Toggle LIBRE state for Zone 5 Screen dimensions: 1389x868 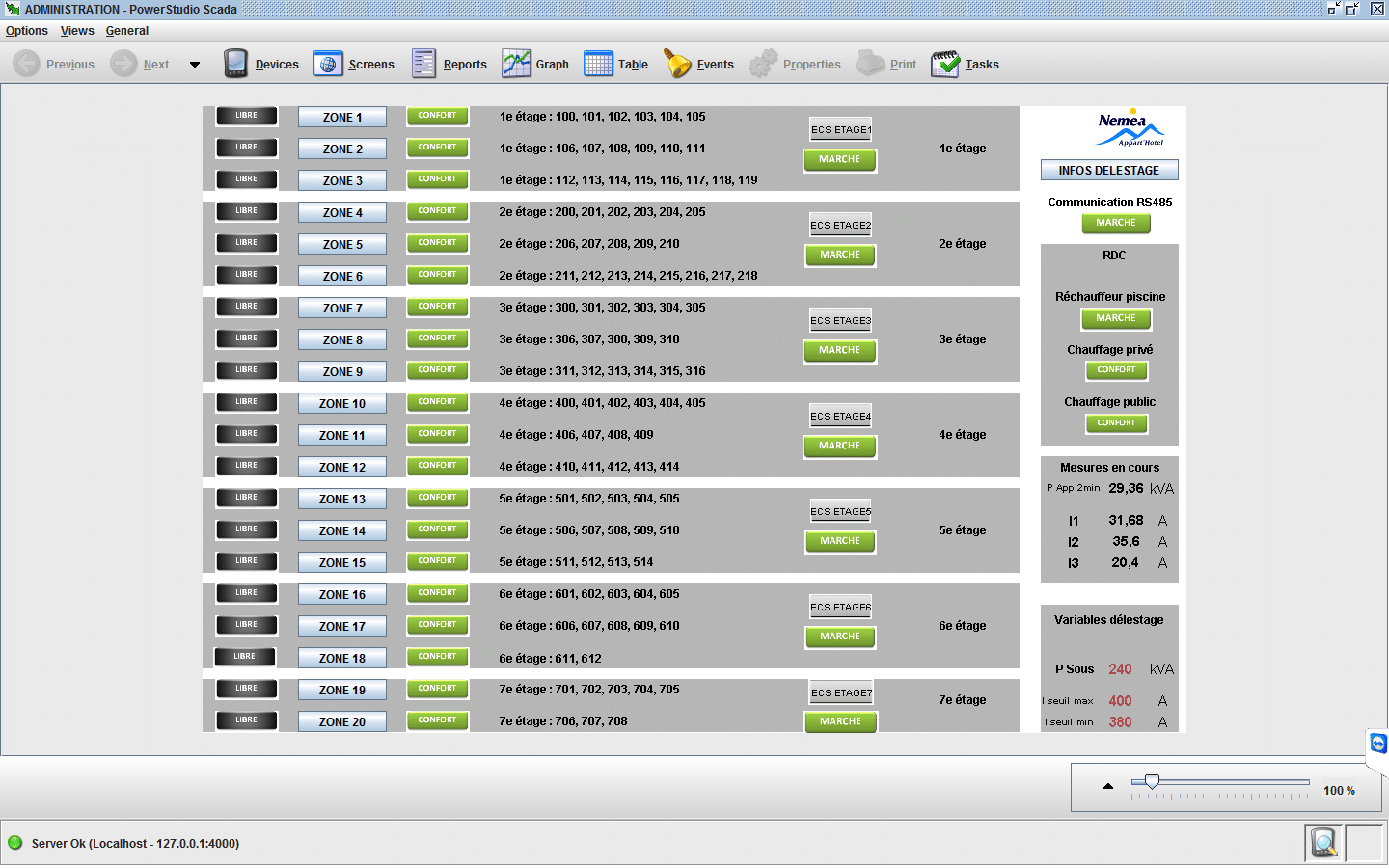coord(246,243)
